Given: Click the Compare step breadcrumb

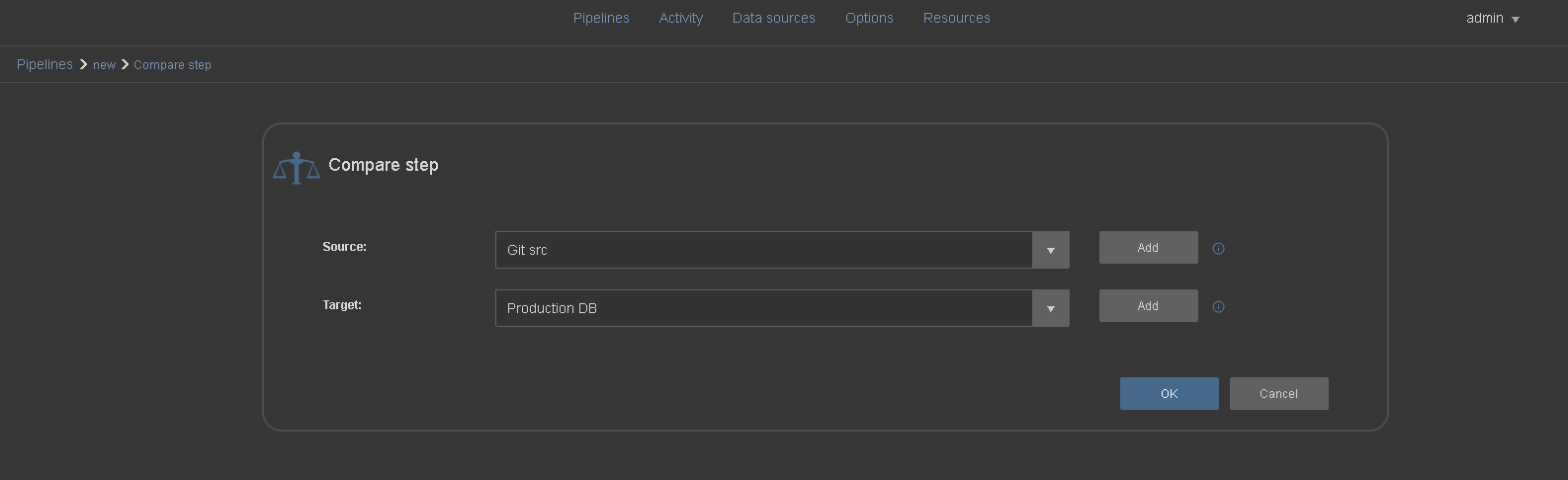Looking at the screenshot, I should coord(173,65).
